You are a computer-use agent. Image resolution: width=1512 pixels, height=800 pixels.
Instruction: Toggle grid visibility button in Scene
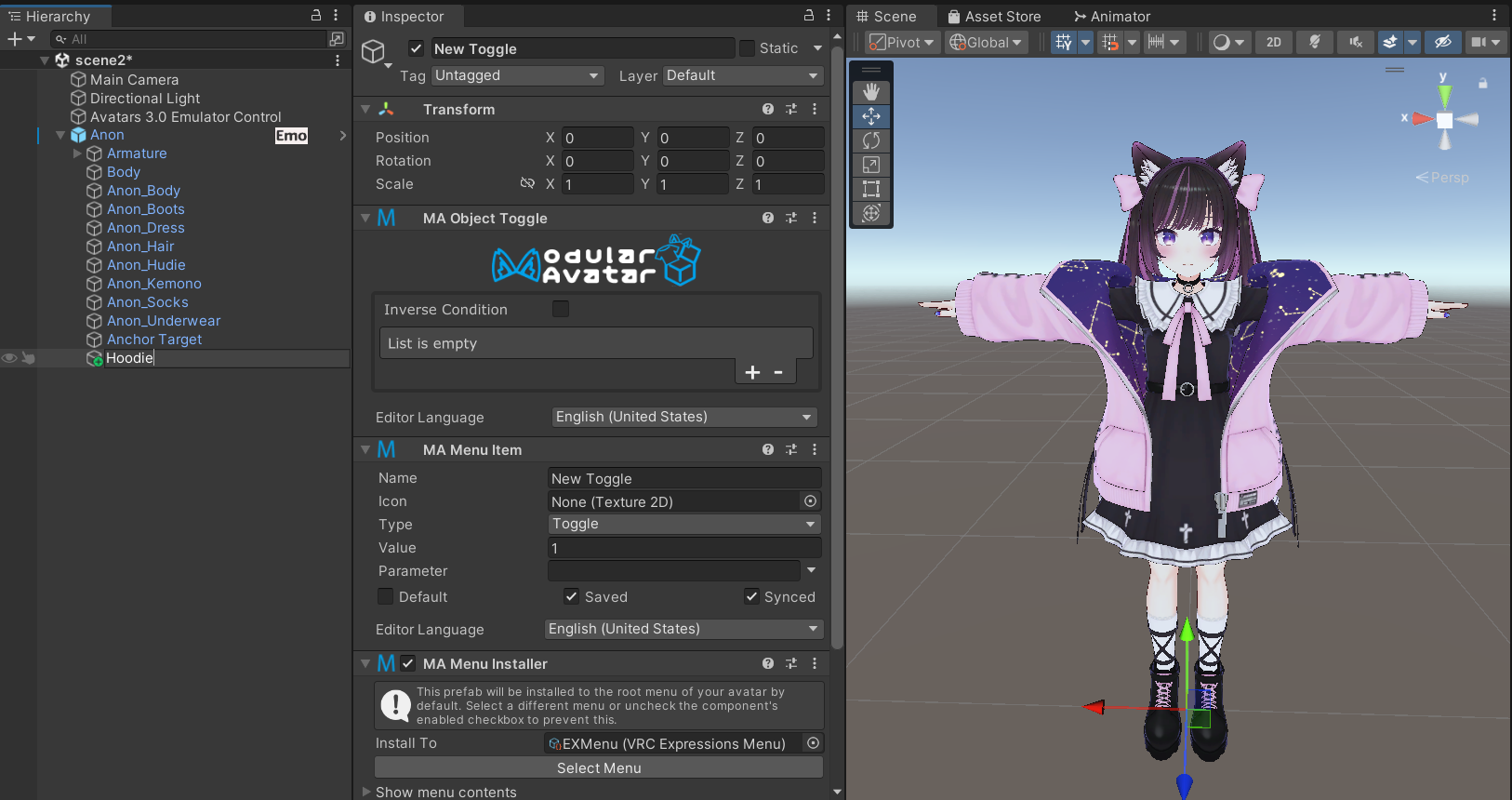(x=1064, y=42)
